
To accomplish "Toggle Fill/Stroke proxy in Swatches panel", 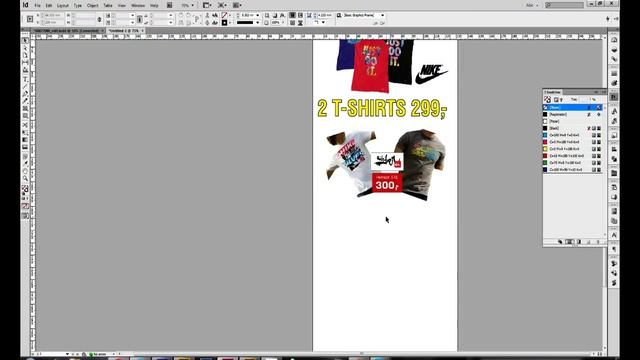I will pyautogui.click(x=547, y=99).
